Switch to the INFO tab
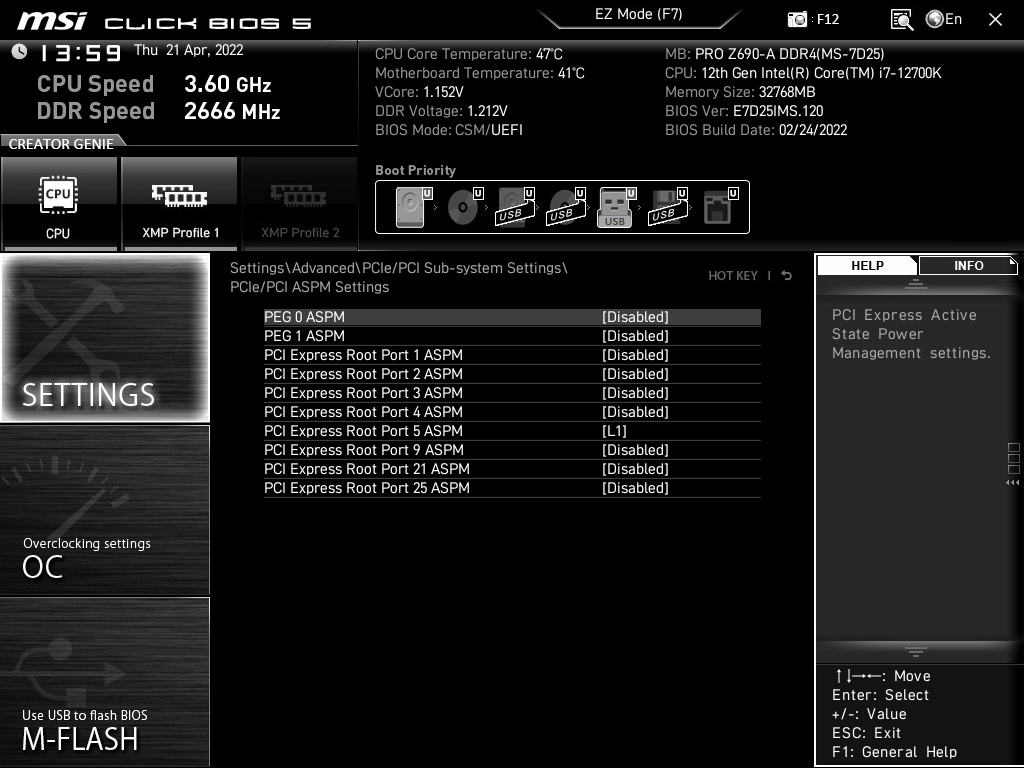The height and width of the screenshot is (768, 1024). pyautogui.click(x=968, y=265)
